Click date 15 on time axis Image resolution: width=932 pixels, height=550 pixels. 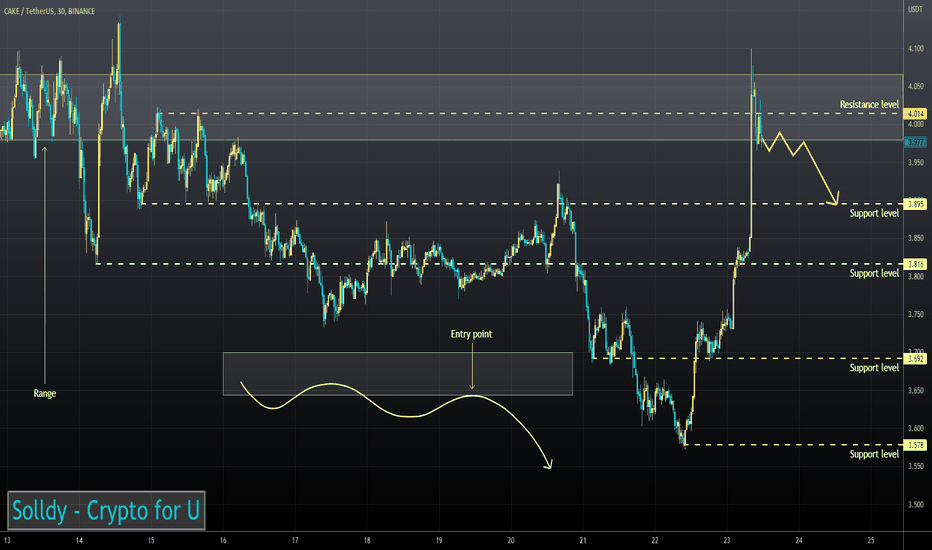point(151,540)
